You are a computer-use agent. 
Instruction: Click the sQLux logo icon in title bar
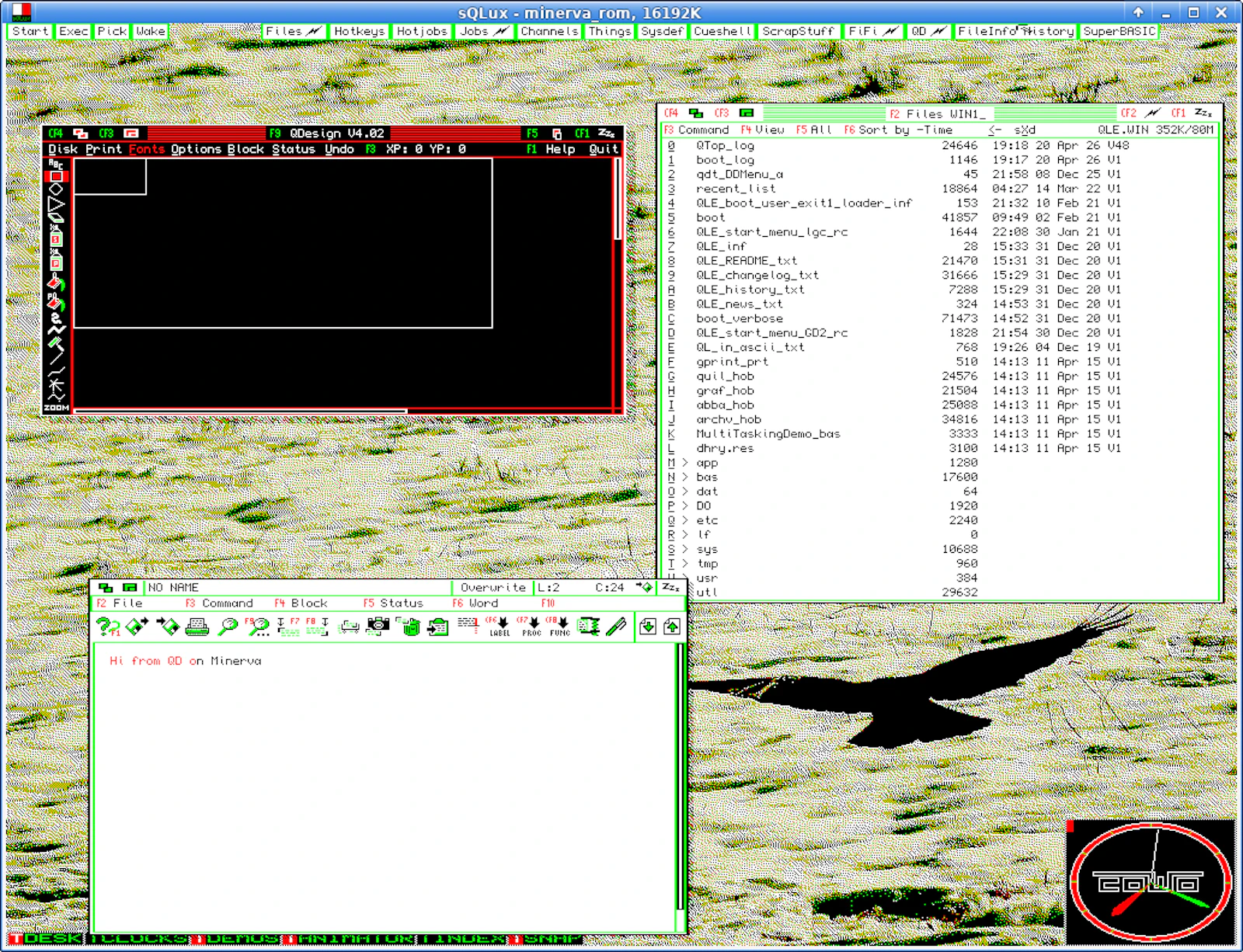pyautogui.click(x=22, y=12)
